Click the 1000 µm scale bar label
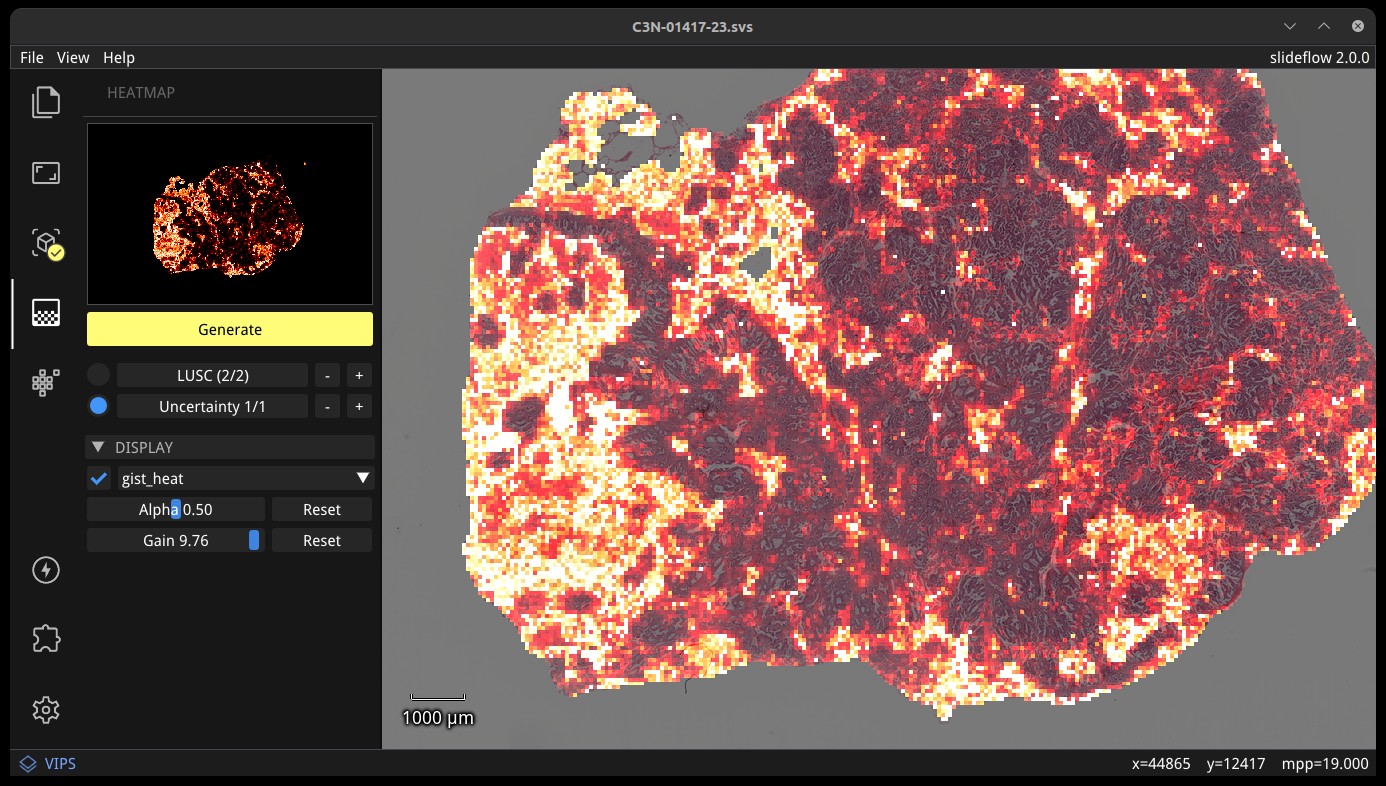Screen dimensions: 1386x786 438,717
